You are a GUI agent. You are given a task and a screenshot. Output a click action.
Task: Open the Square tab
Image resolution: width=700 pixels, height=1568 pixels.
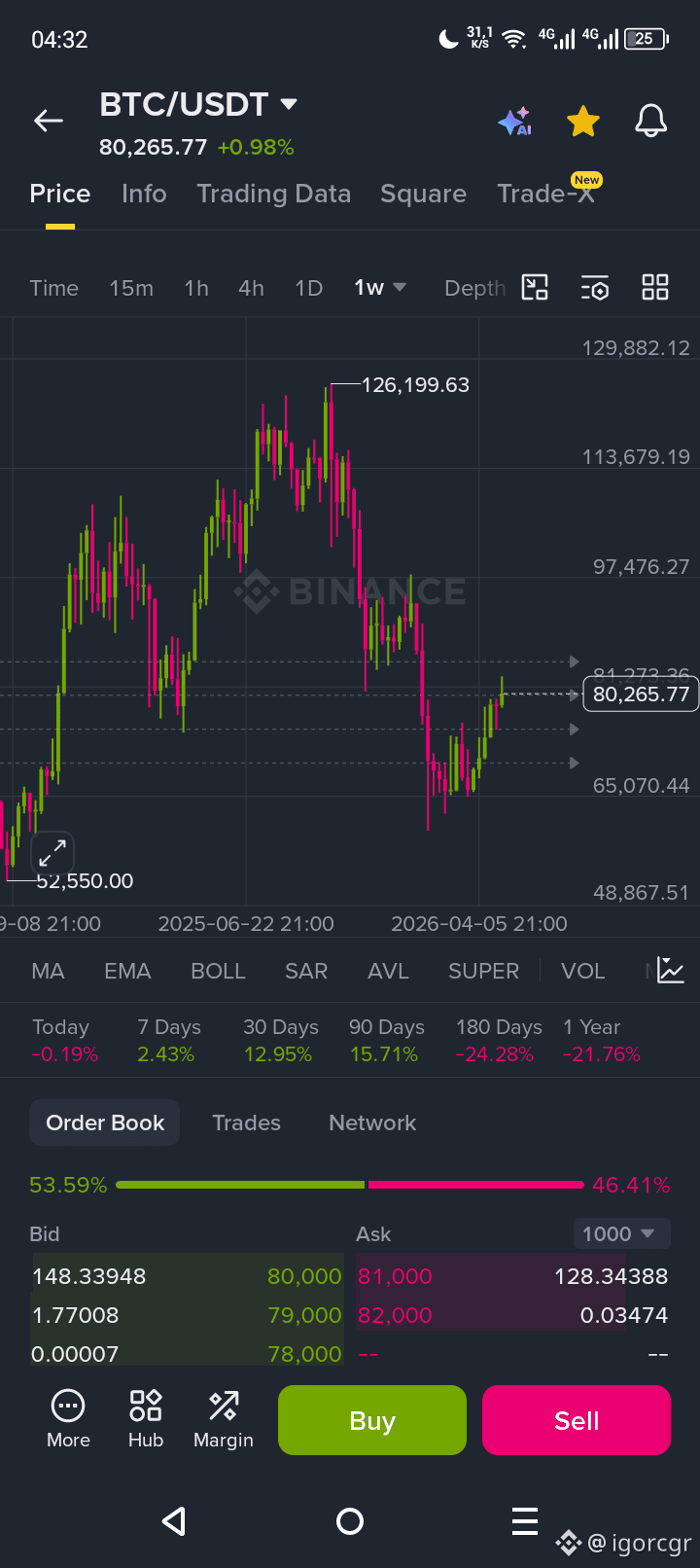[423, 194]
